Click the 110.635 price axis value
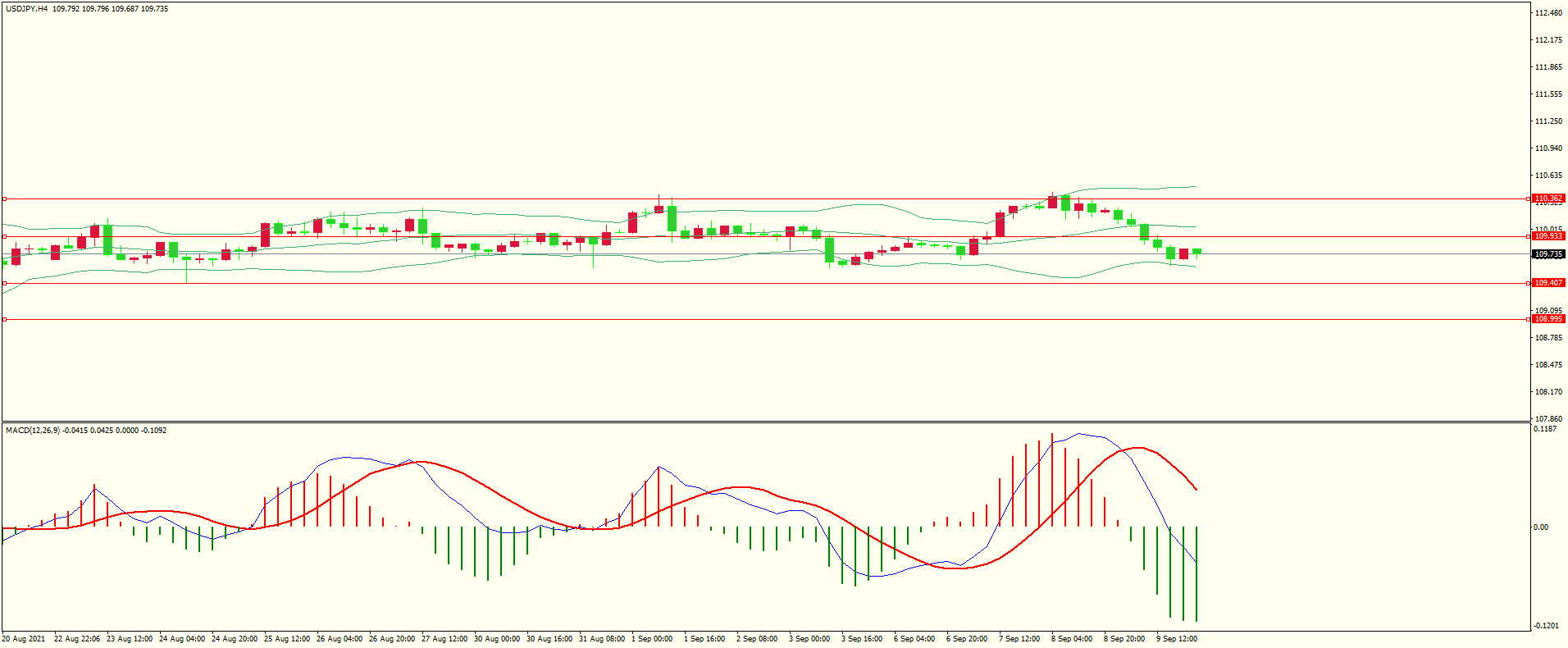 tap(1548, 176)
